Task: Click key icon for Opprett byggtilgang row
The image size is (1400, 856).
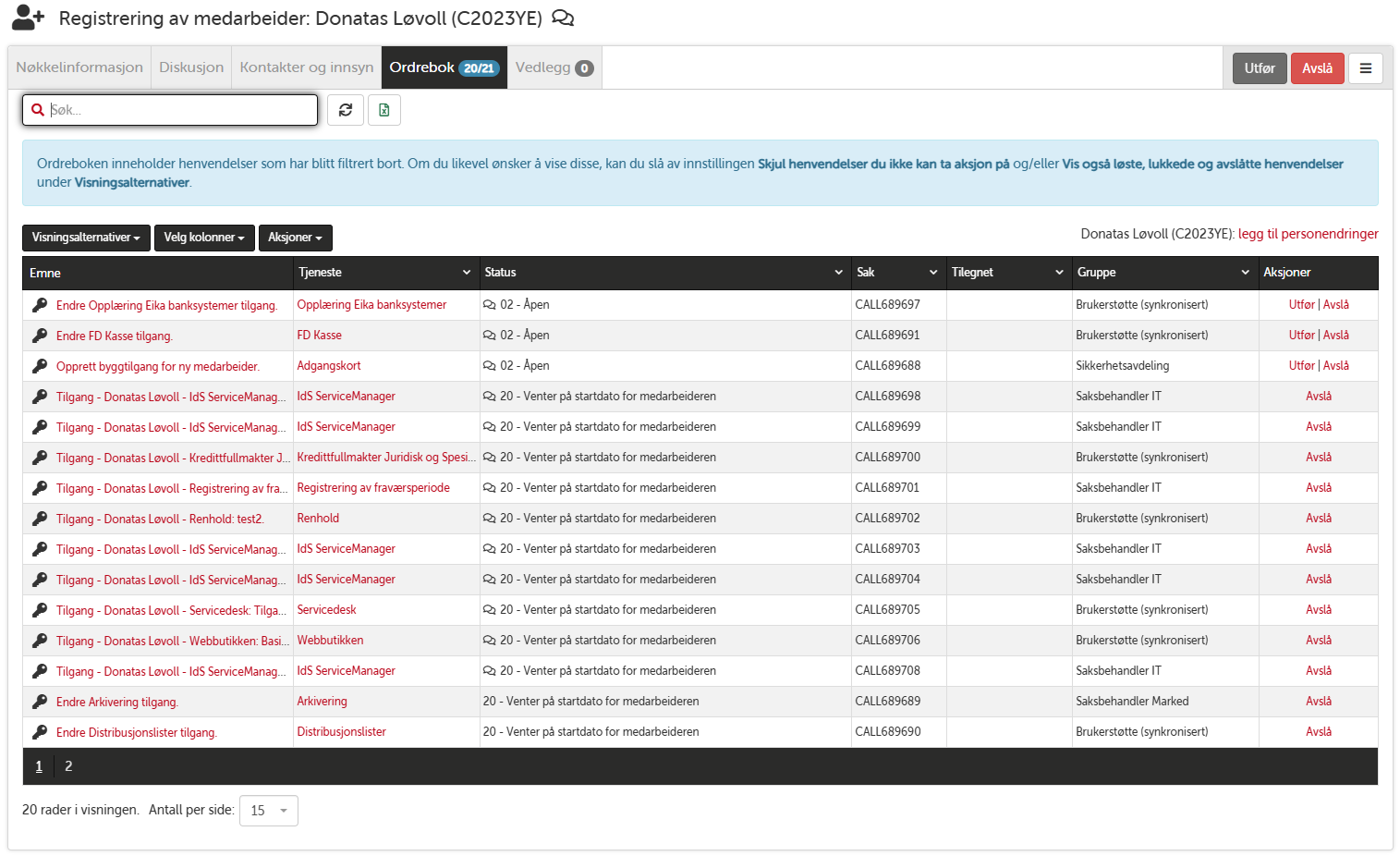Action: click(x=40, y=366)
